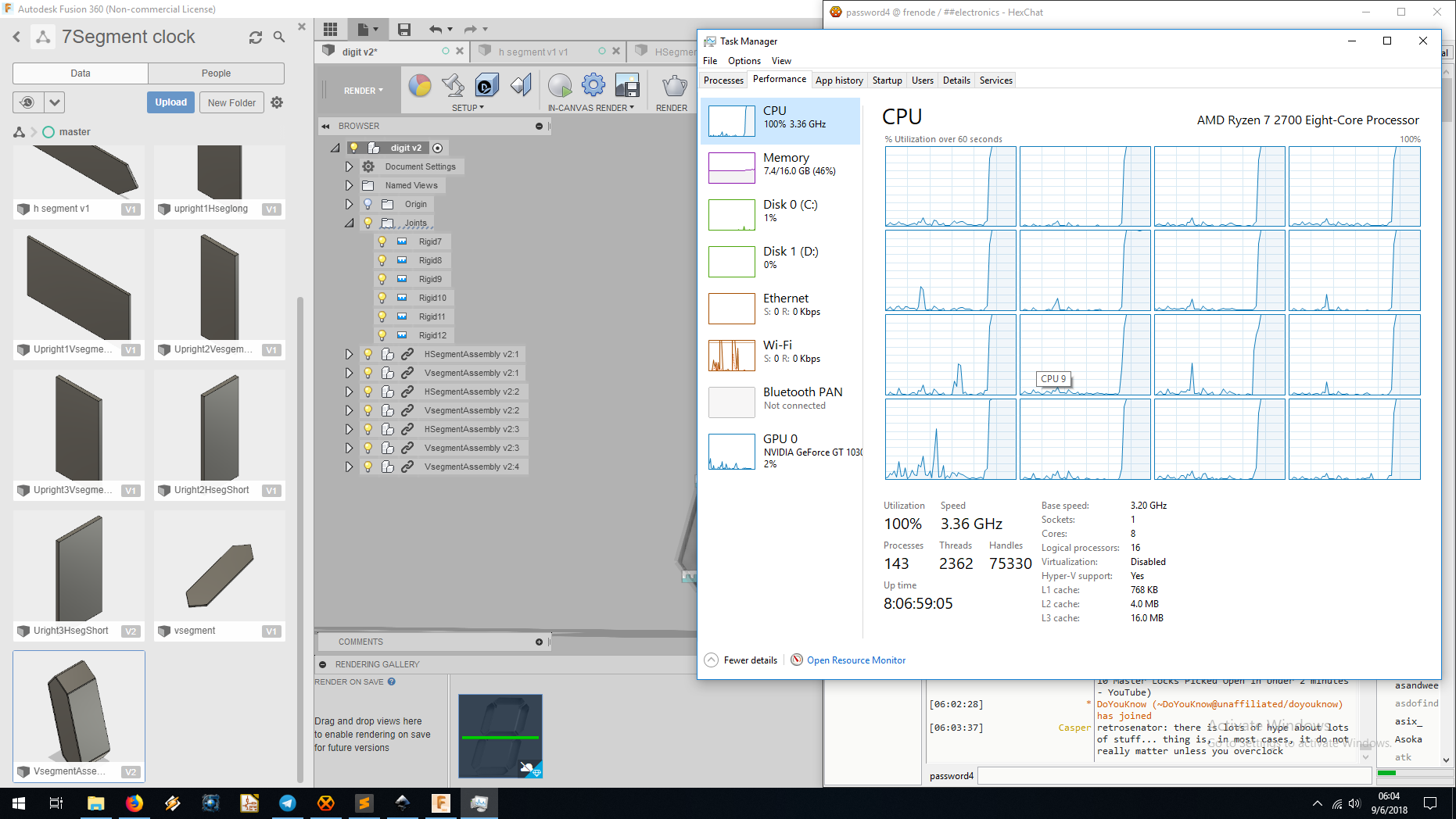
Task: Select Memory in Task Manager sidebar
Action: pyautogui.click(x=780, y=167)
